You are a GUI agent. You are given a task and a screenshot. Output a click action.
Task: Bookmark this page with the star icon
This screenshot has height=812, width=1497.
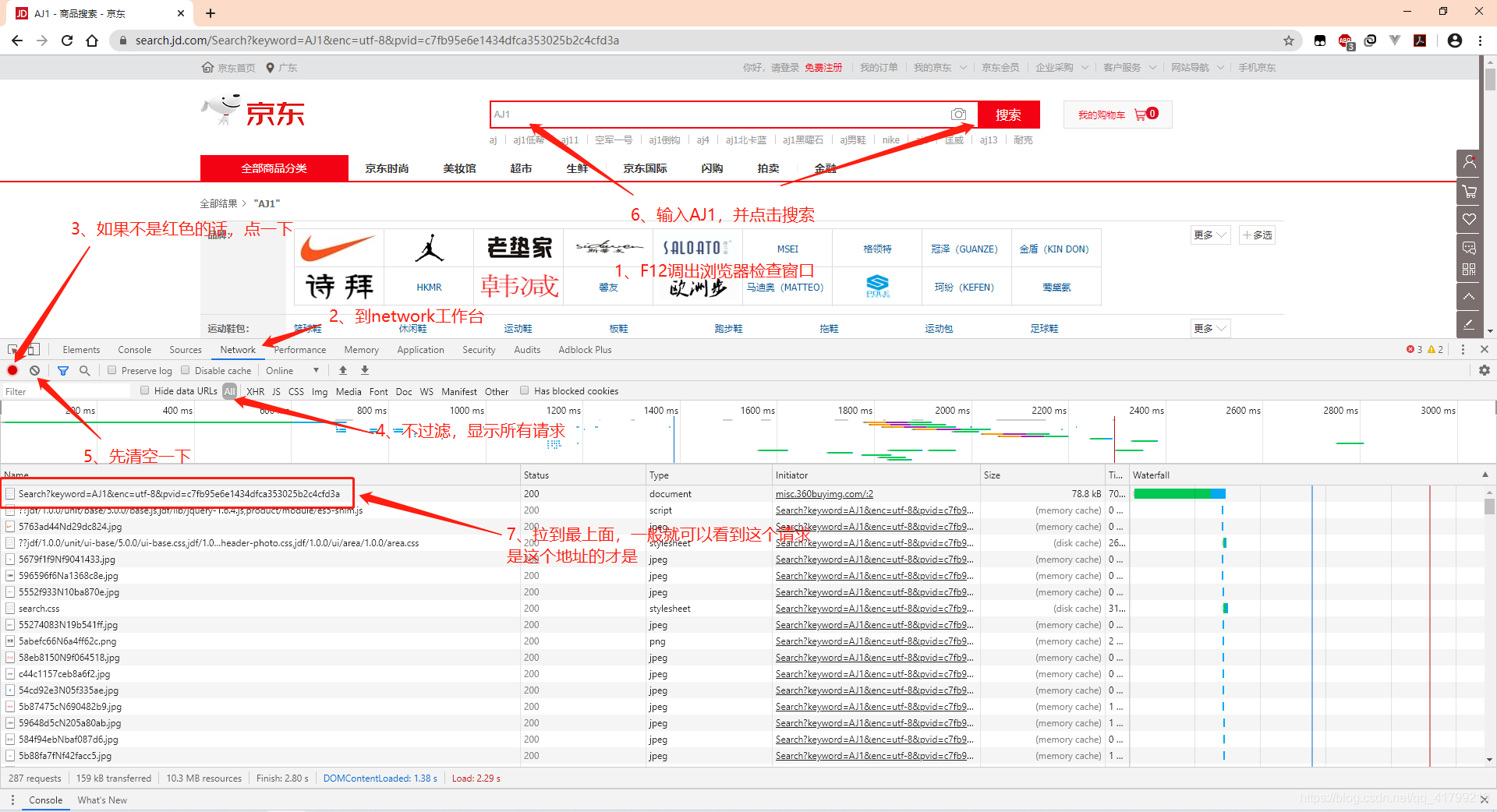[x=1289, y=41]
